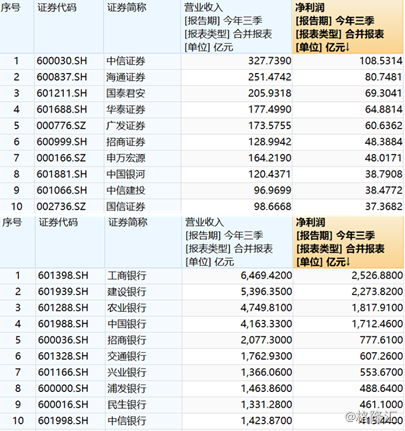Screen dimensions: 405x431
Task: Select net profit value 80.7481
Action: click(383, 77)
